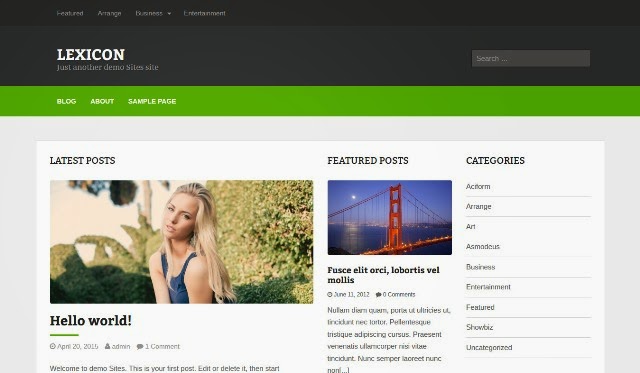
Task: Open the Featured category in sidebar
Action: [x=480, y=307]
